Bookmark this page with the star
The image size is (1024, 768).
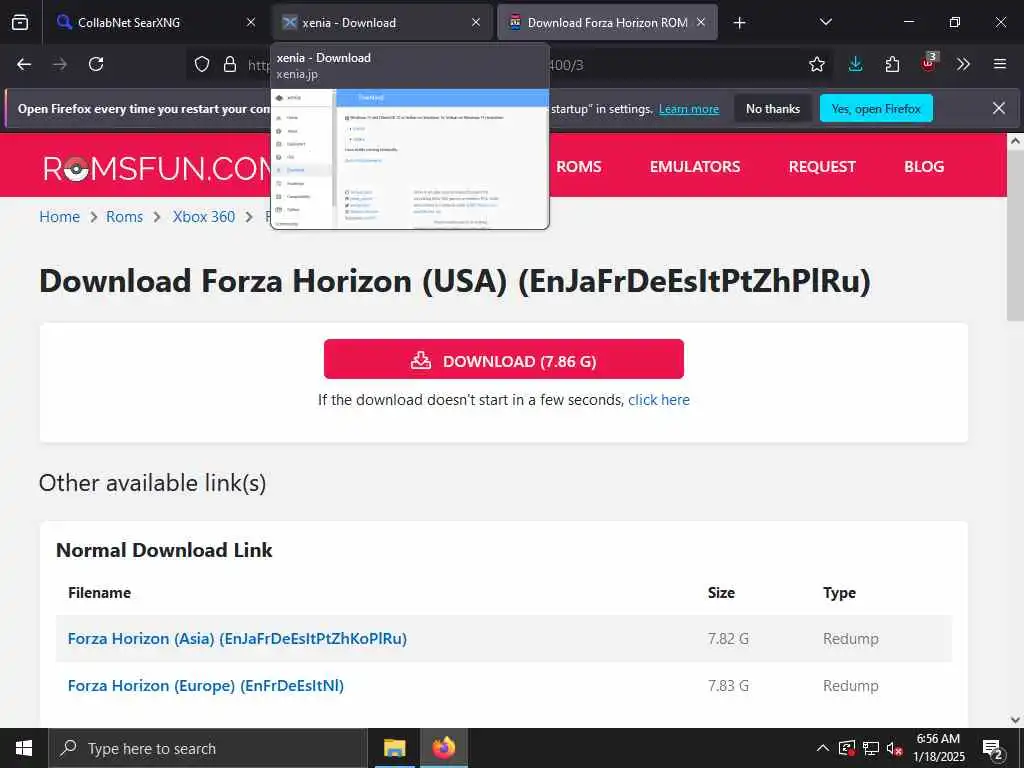pos(816,64)
